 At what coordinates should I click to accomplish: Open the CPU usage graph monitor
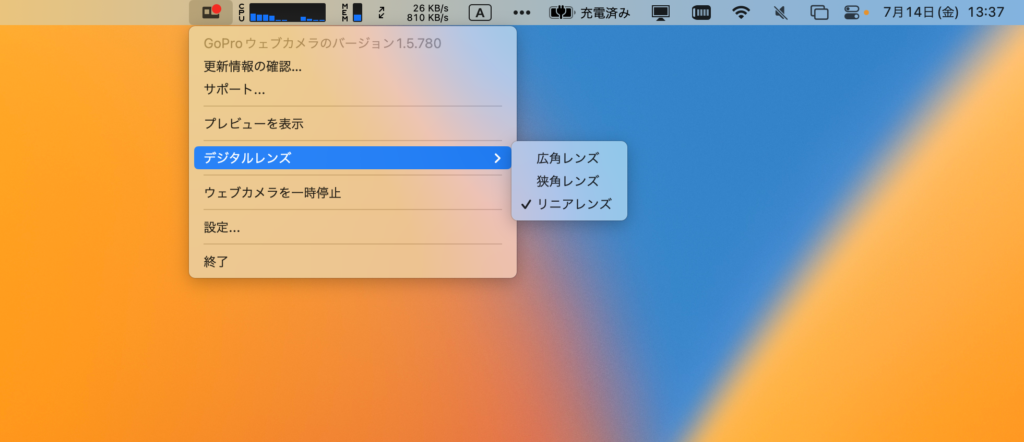[x=280, y=13]
